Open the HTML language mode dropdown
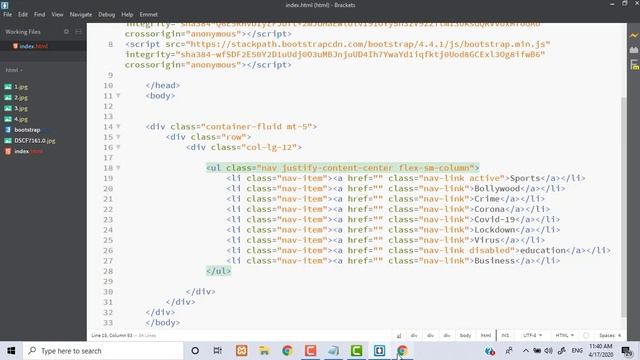Screen dimensions: 640x360 click(x=564, y=336)
